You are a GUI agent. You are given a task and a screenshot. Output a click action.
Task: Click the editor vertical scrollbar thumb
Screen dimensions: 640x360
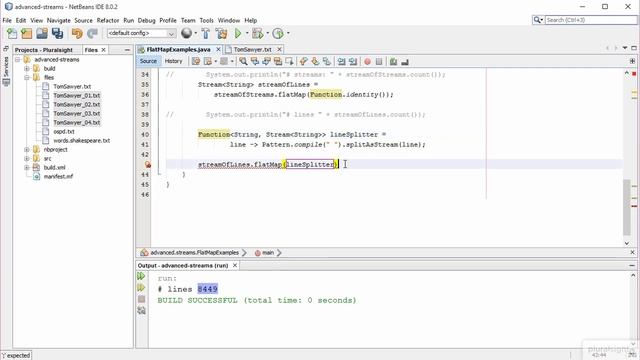tap(627, 207)
